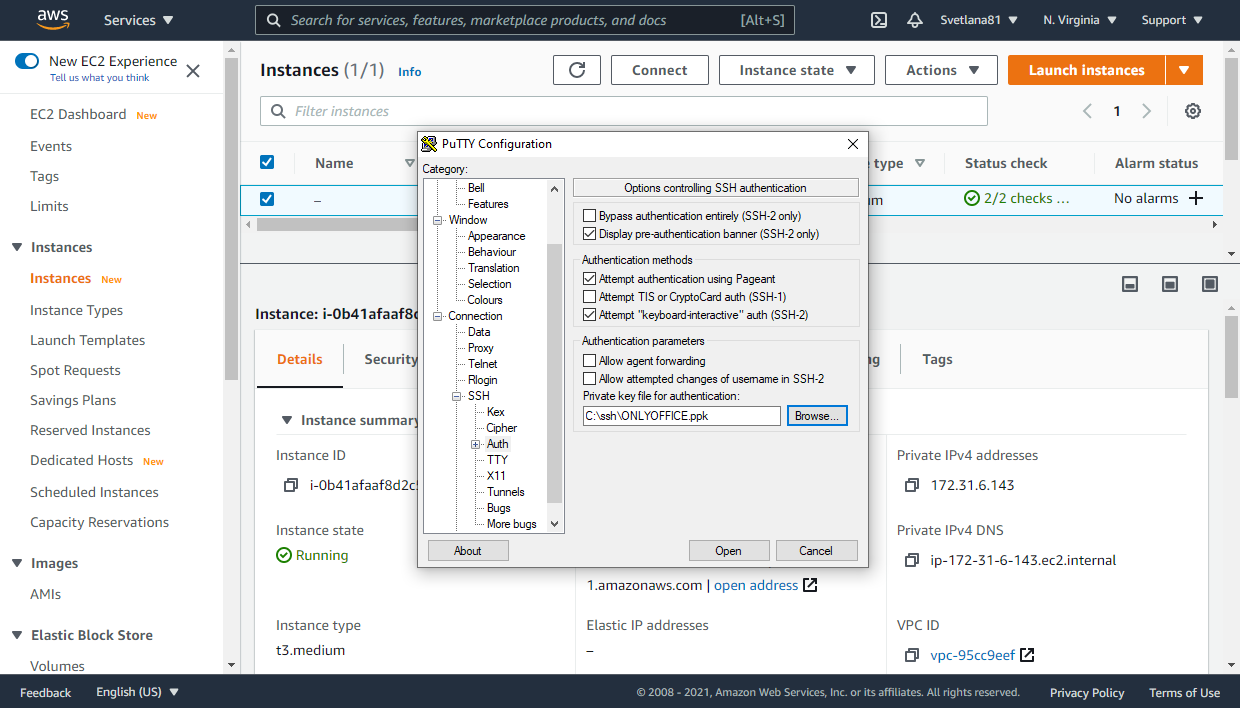
Task: Check Bypass authentication entirely (SSH-2 only)
Action: pos(589,216)
